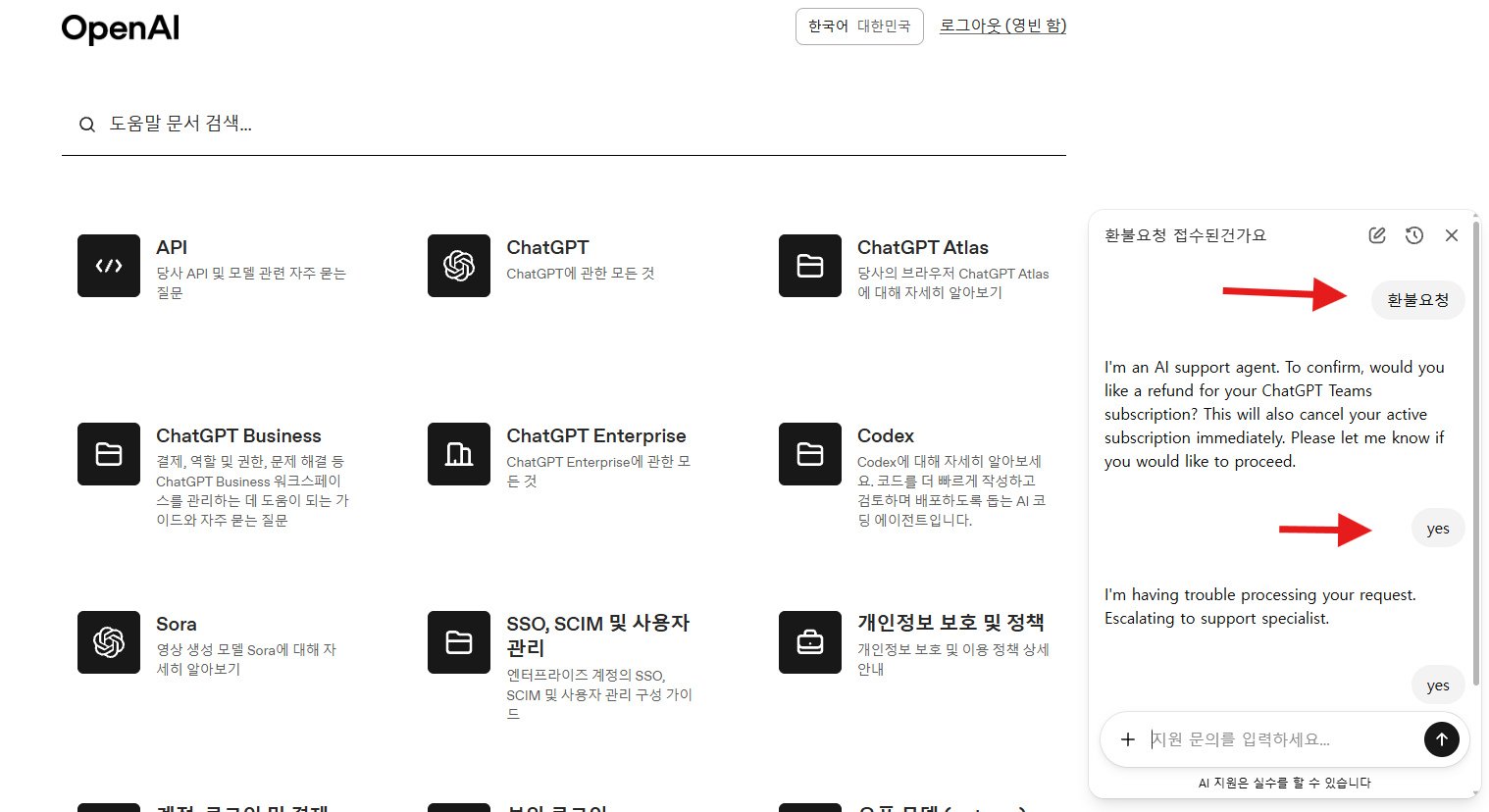Click the OpenAI logo
Image resolution: width=1489 pixels, height=812 pixels.
tap(121, 28)
